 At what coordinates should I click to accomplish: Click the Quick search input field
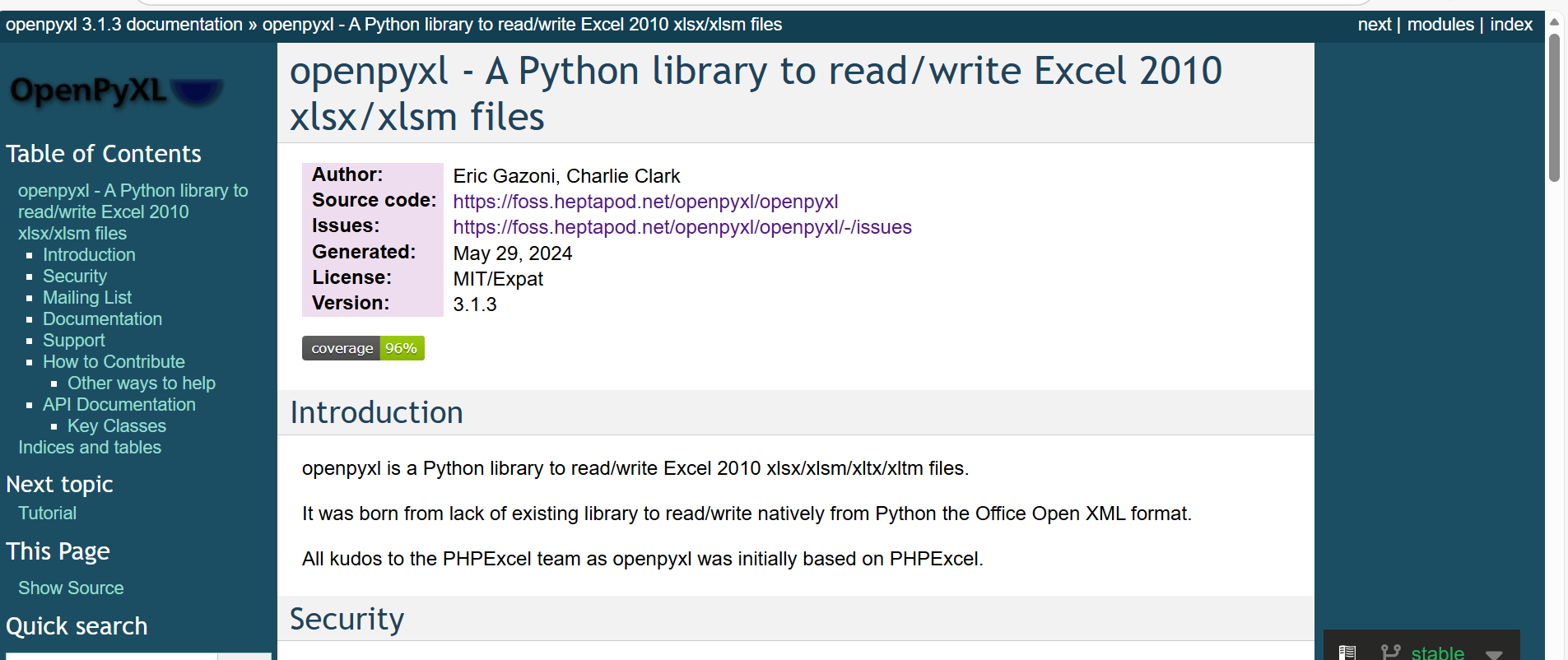click(111, 656)
